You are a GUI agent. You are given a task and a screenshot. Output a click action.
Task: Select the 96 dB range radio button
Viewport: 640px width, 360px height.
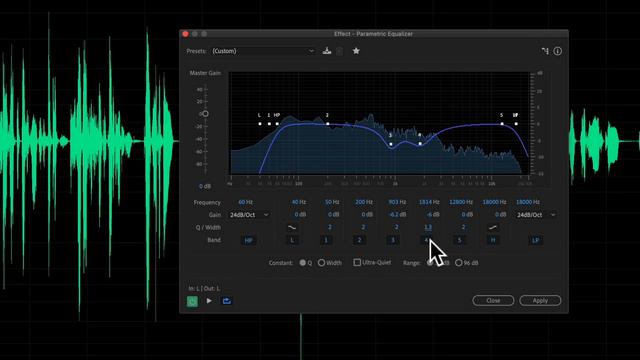point(459,263)
